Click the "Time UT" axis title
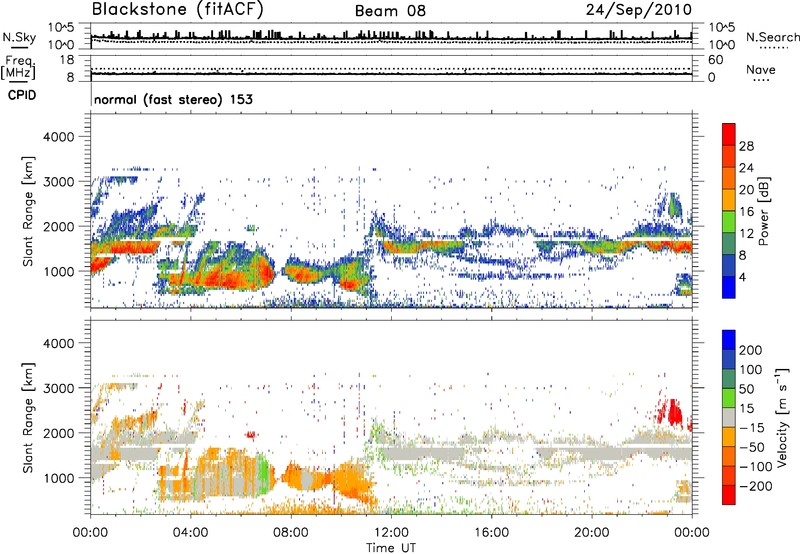 [391, 548]
